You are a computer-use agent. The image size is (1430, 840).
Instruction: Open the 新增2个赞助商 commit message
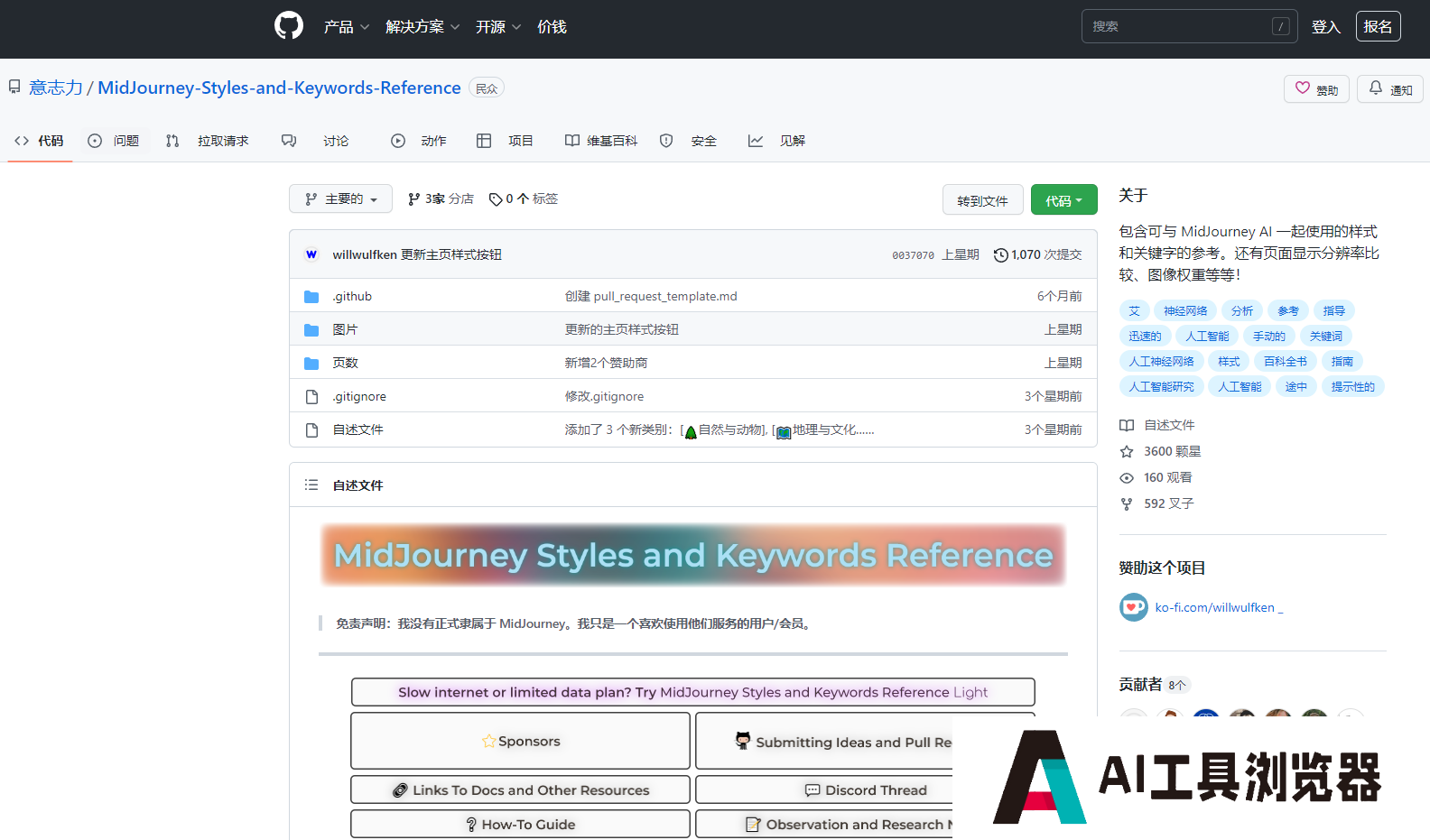point(606,363)
